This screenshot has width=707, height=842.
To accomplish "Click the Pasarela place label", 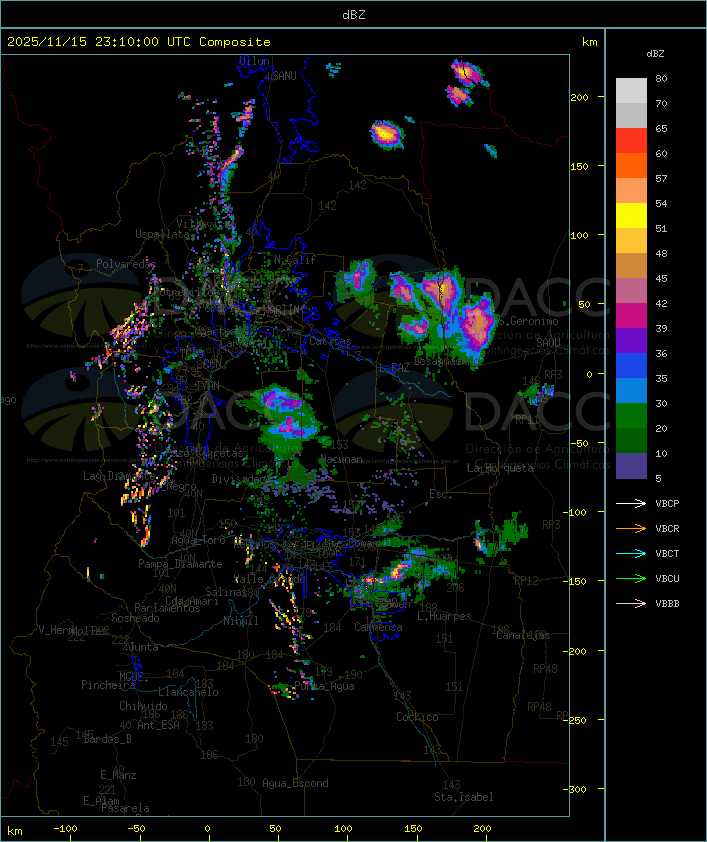I will [x=125, y=808].
